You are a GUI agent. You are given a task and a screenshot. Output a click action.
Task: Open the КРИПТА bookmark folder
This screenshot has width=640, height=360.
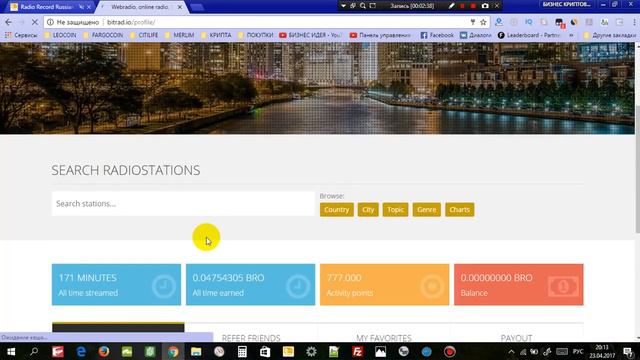pos(216,35)
